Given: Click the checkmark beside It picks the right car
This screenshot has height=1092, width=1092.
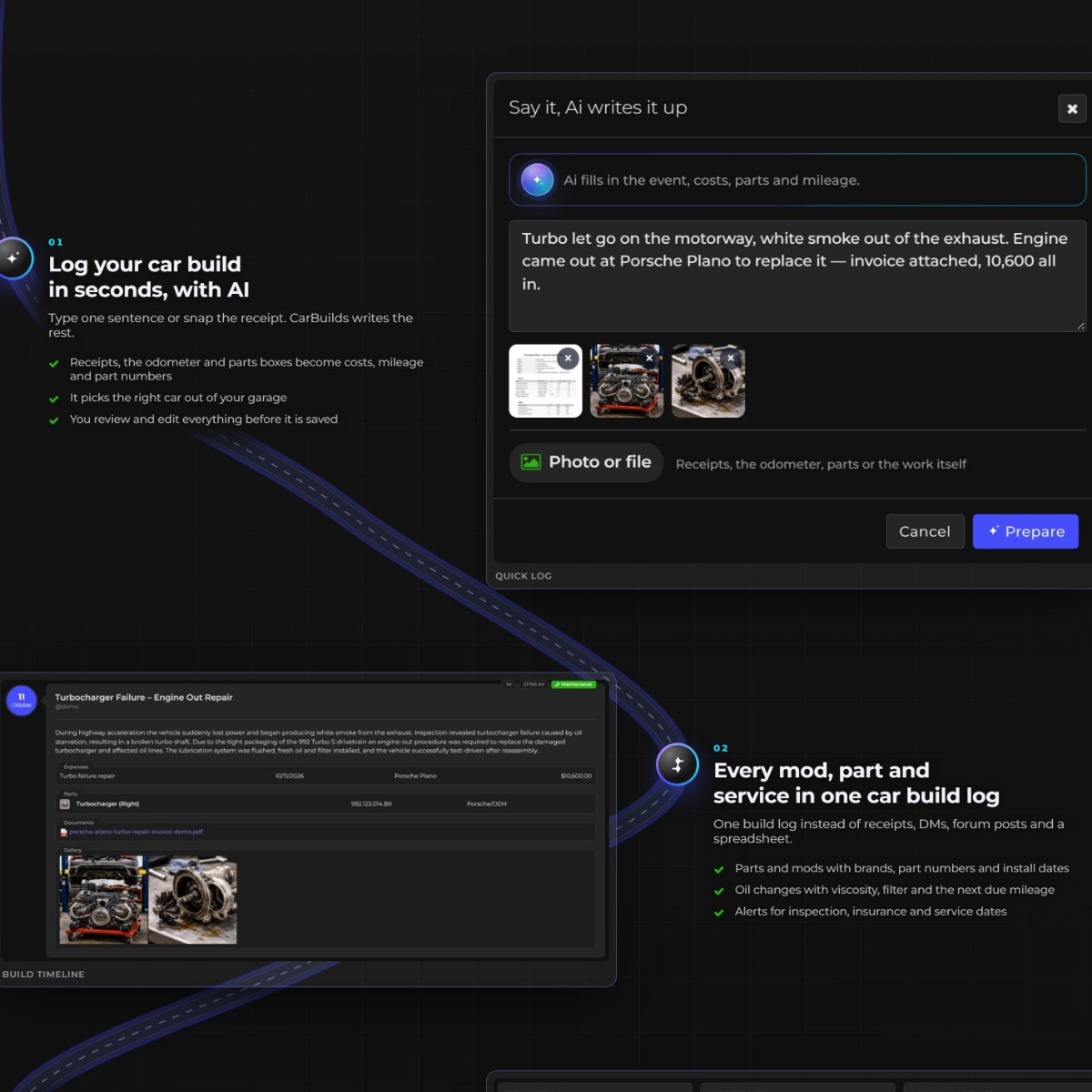Looking at the screenshot, I should [x=54, y=399].
